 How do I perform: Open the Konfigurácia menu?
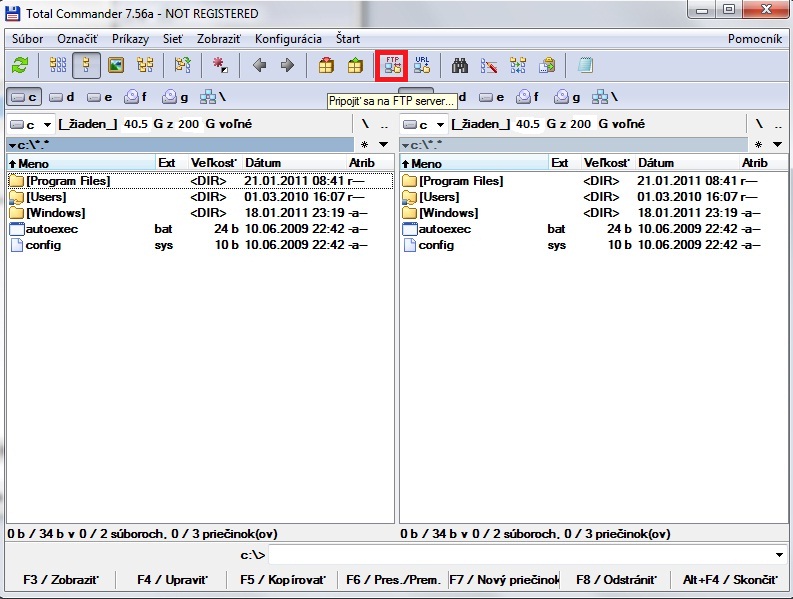coord(288,39)
